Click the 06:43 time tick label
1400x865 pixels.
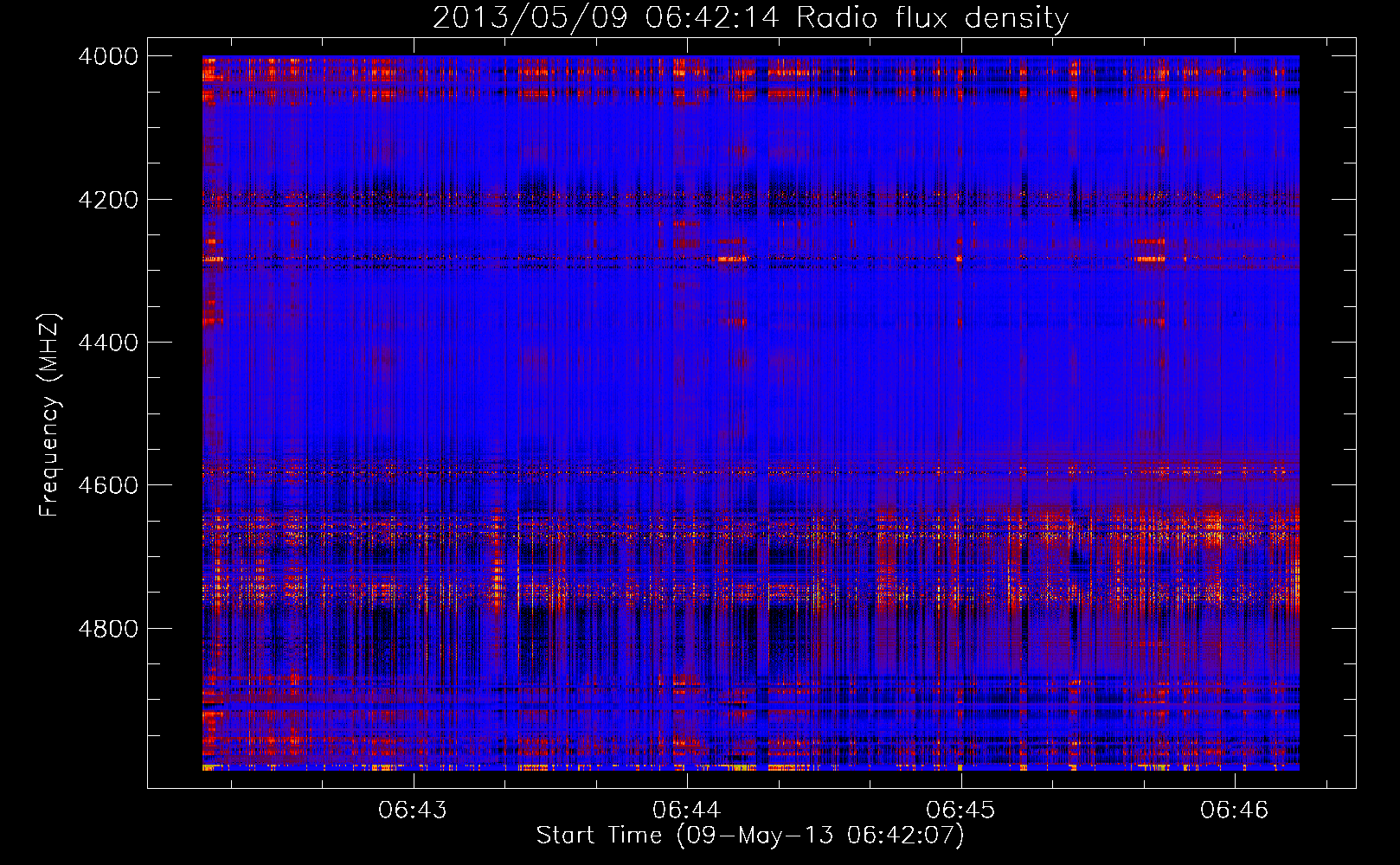coord(413,810)
